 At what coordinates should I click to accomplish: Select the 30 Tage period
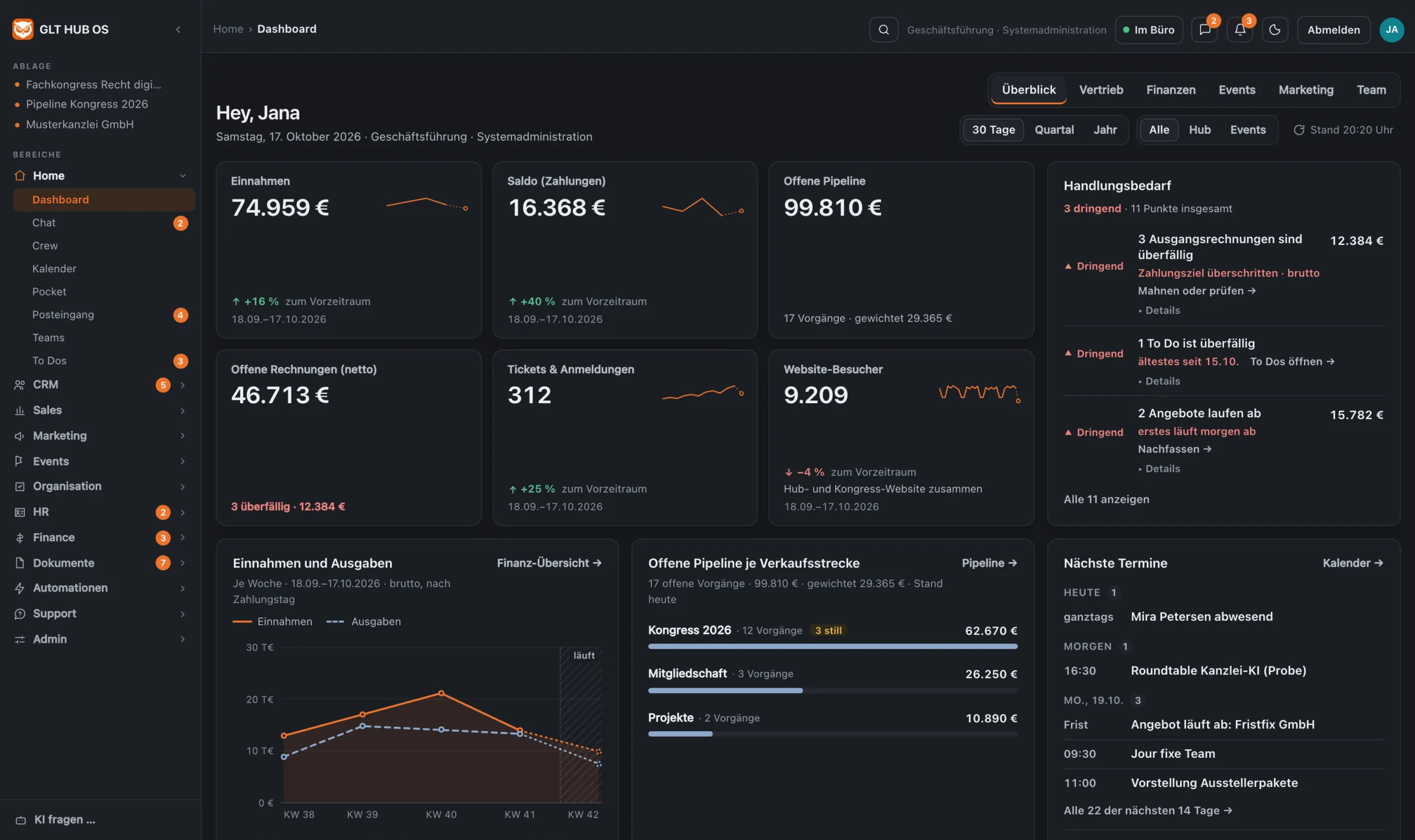click(x=993, y=129)
